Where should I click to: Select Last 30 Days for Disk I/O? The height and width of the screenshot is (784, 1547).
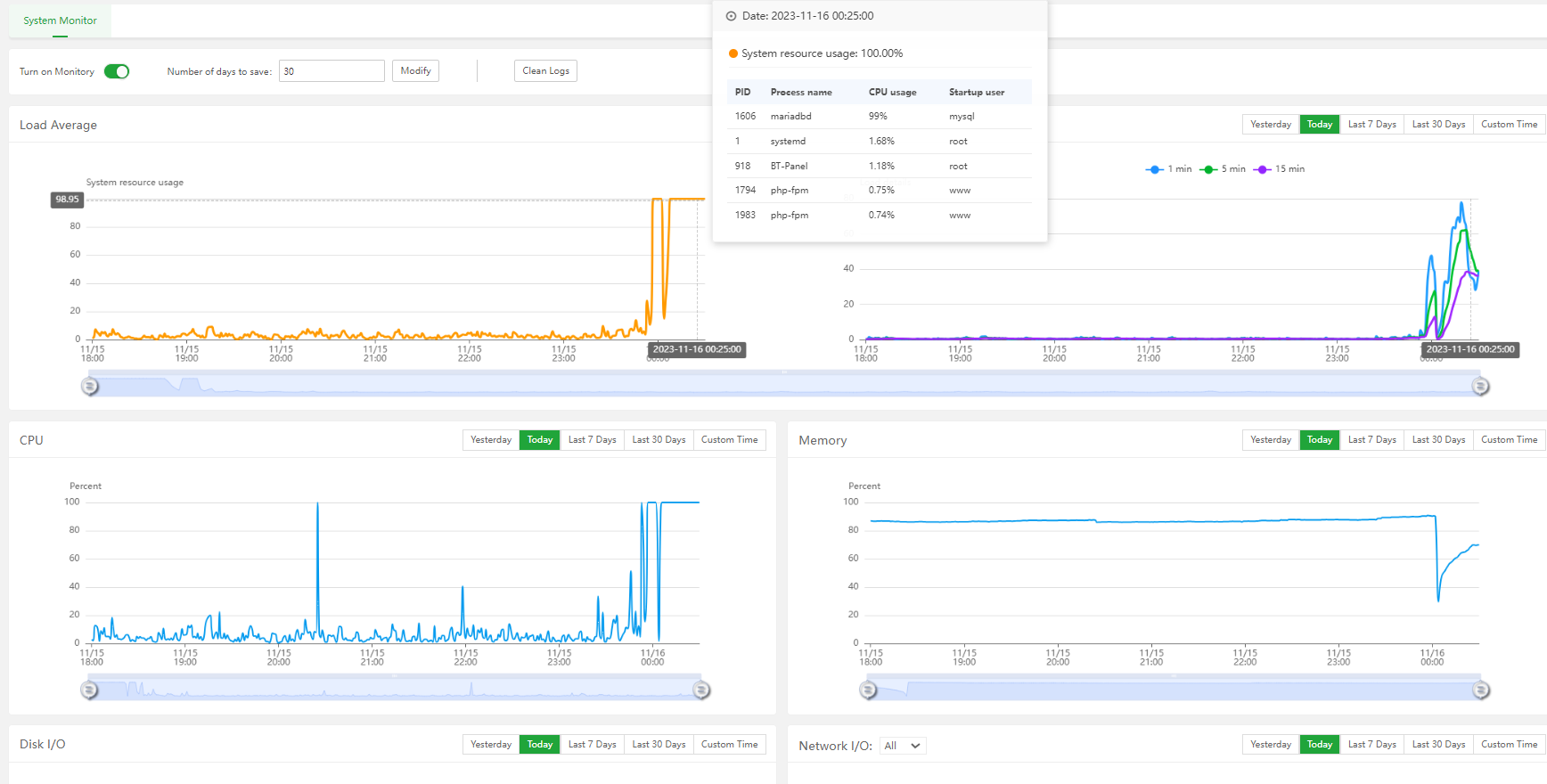click(x=659, y=745)
